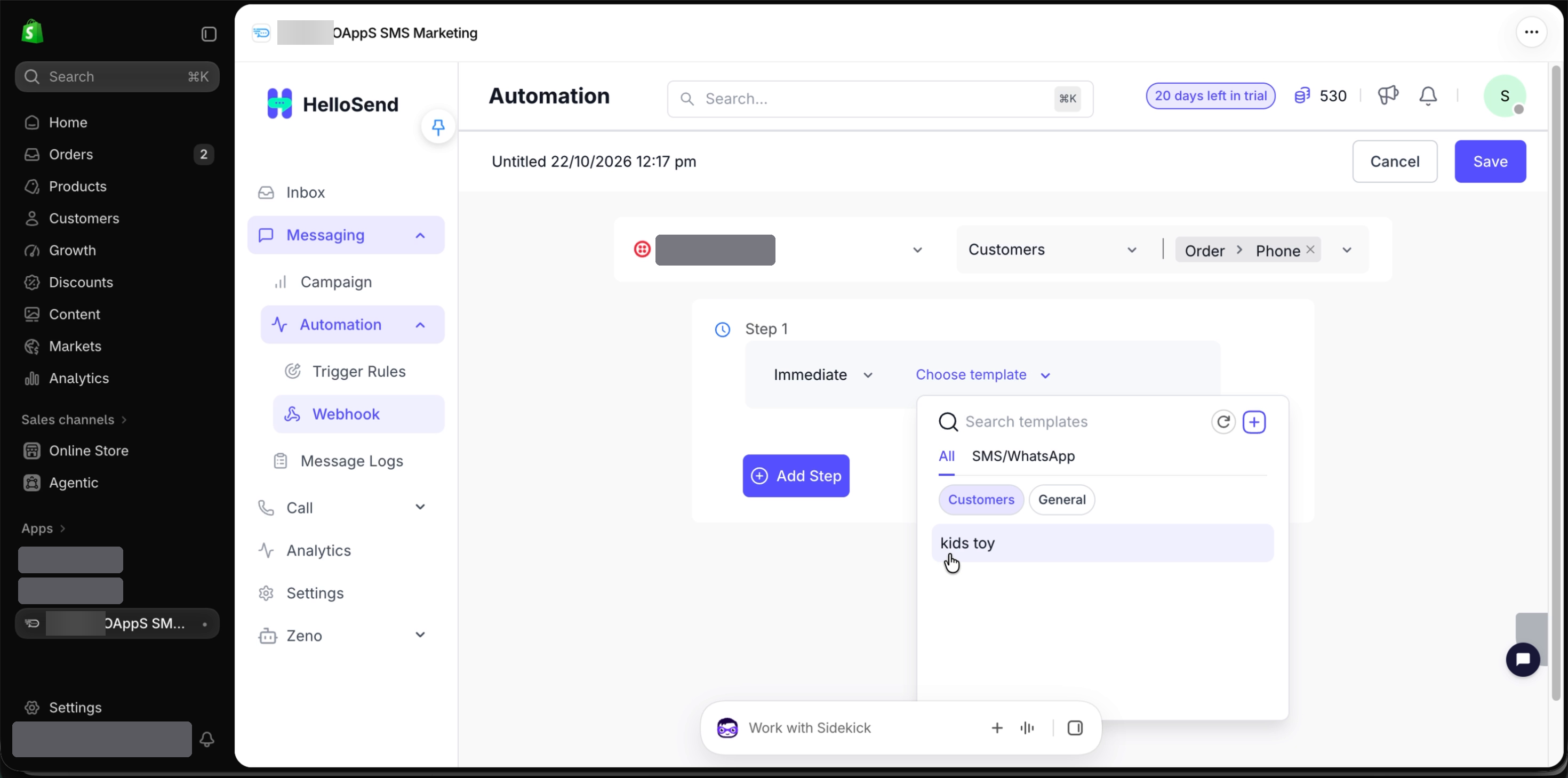This screenshot has width=1568, height=778.
Task: Click the pin sidebar icon
Action: (x=438, y=126)
